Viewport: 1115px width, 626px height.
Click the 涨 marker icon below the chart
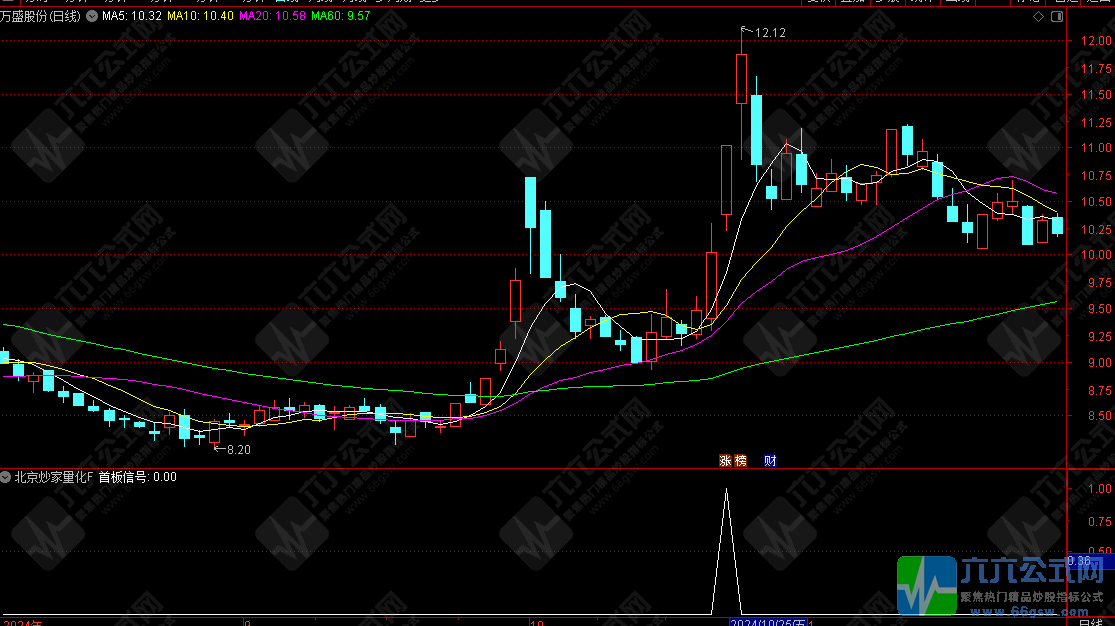coord(725,461)
